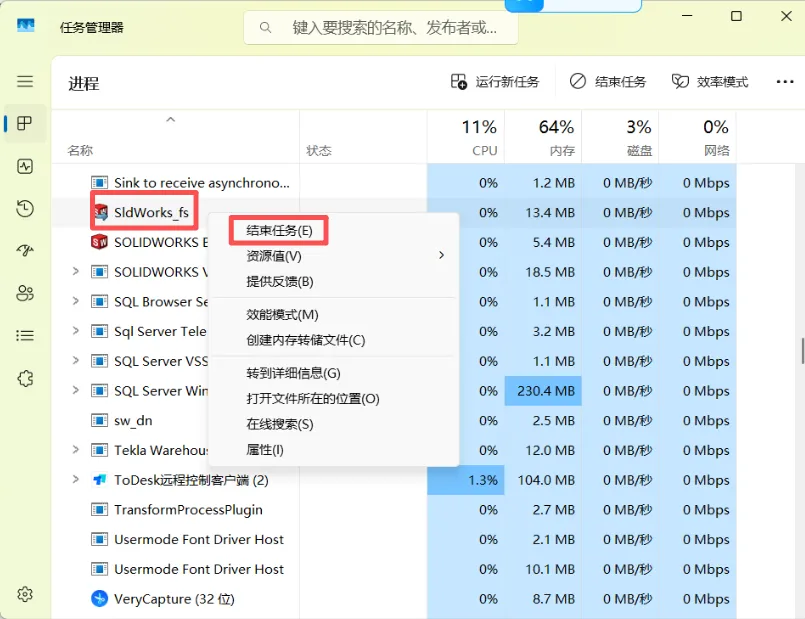This screenshot has height=619, width=805.
Task: Open the App history sidebar icon
Action: [x=25, y=208]
